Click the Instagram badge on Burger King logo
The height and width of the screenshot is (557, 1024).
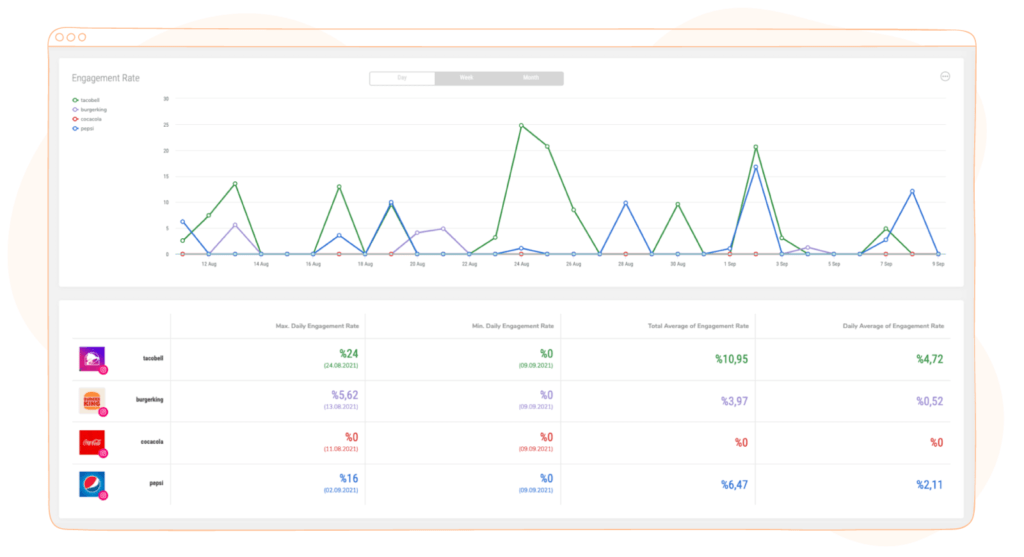click(x=103, y=412)
